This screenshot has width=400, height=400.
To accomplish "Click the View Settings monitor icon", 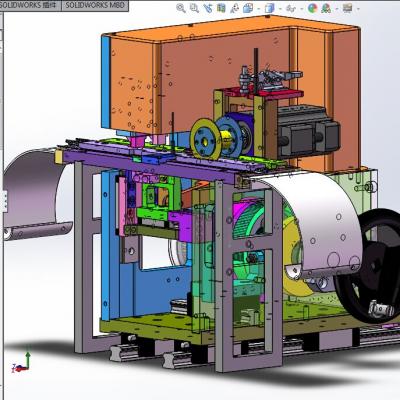I will pos(347,8).
